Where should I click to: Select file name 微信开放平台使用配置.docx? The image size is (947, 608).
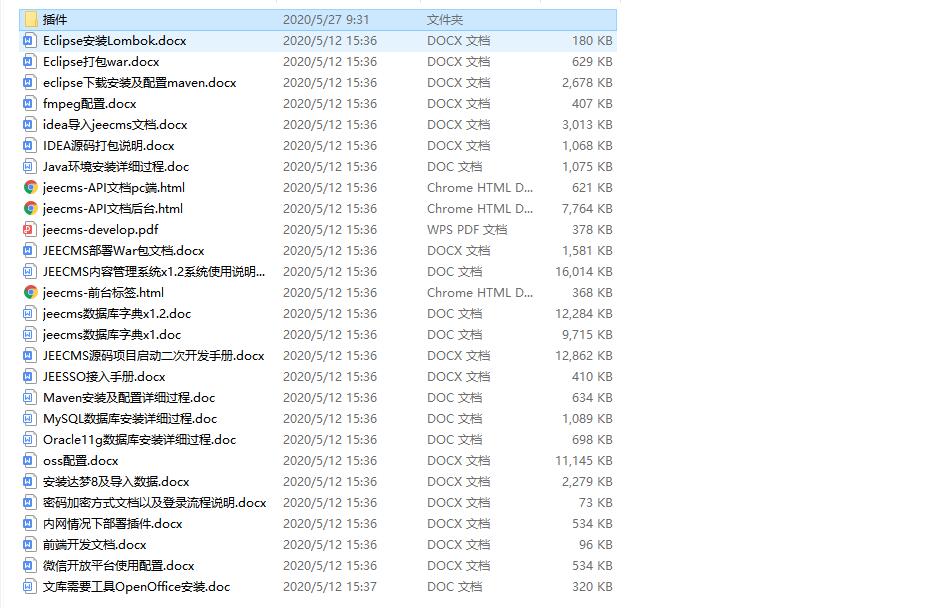pos(118,566)
